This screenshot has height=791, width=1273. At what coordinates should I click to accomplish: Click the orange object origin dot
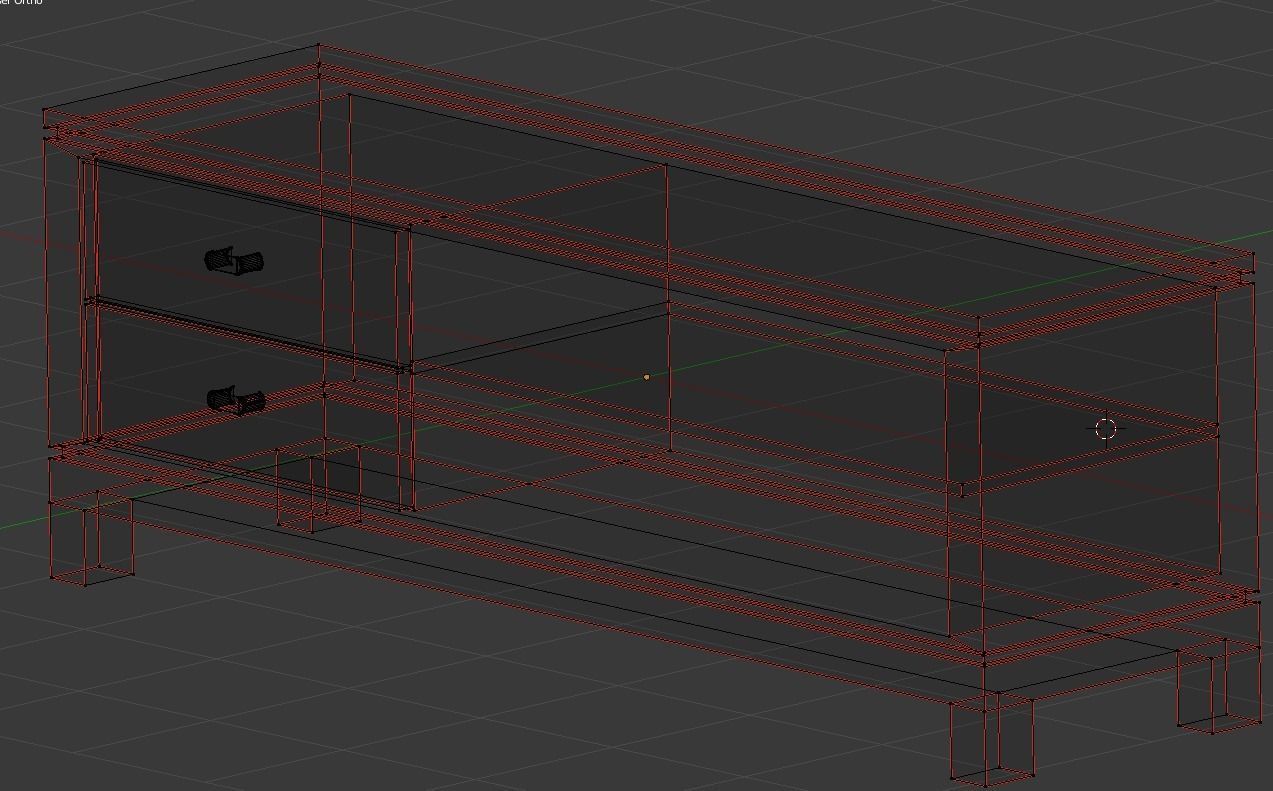[x=646, y=377]
